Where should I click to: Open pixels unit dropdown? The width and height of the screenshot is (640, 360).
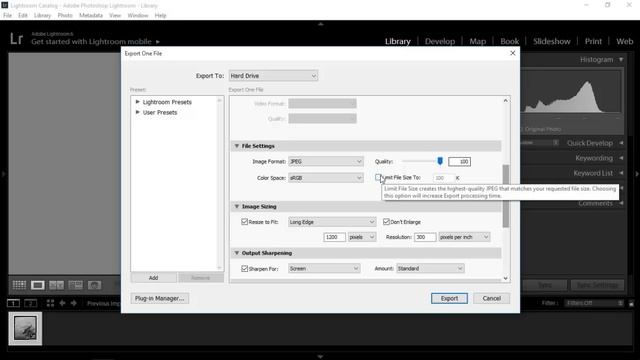pyautogui.click(x=362, y=237)
